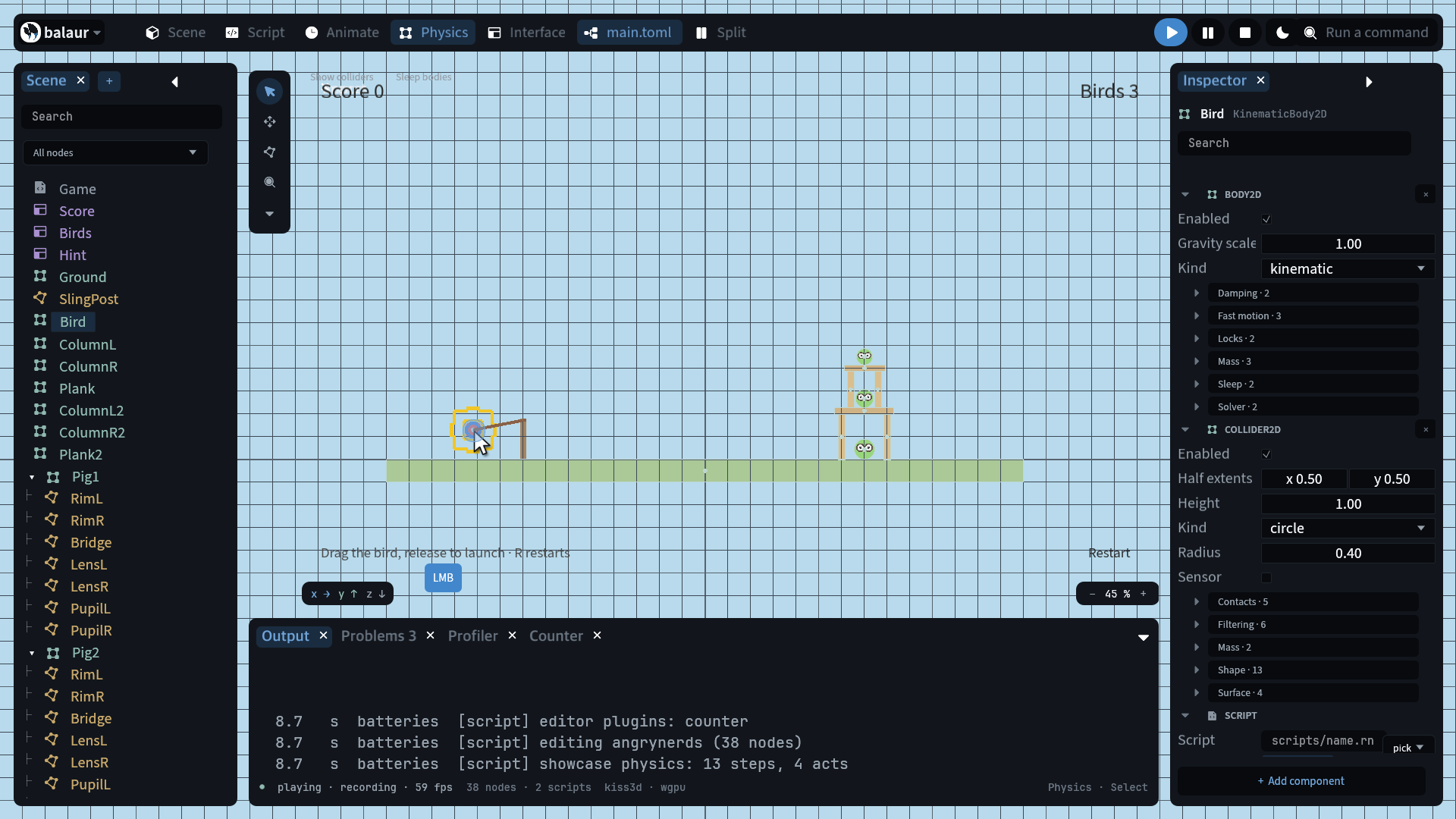Select the zoom magnifier tool
This screenshot has height=819, width=1456.
click(x=269, y=183)
